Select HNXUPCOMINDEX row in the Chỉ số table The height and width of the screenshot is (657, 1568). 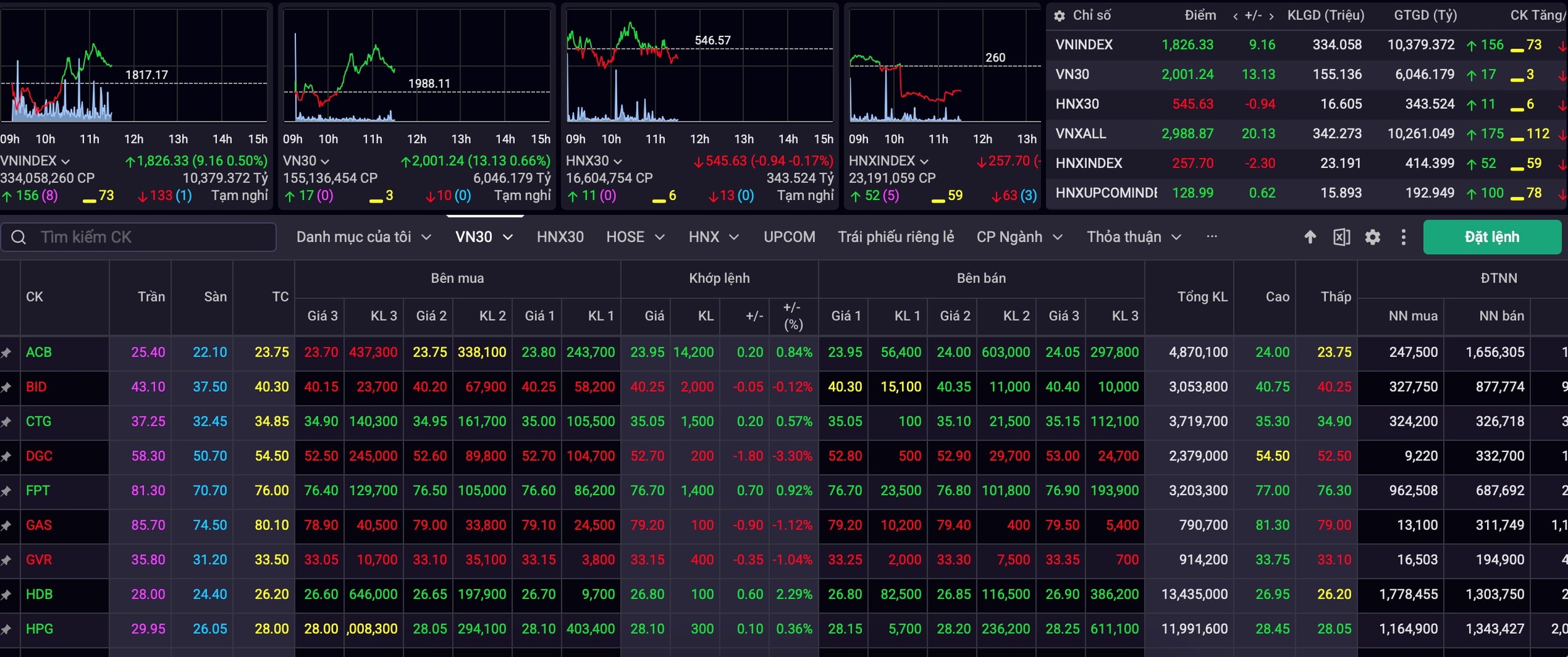coord(1307,192)
